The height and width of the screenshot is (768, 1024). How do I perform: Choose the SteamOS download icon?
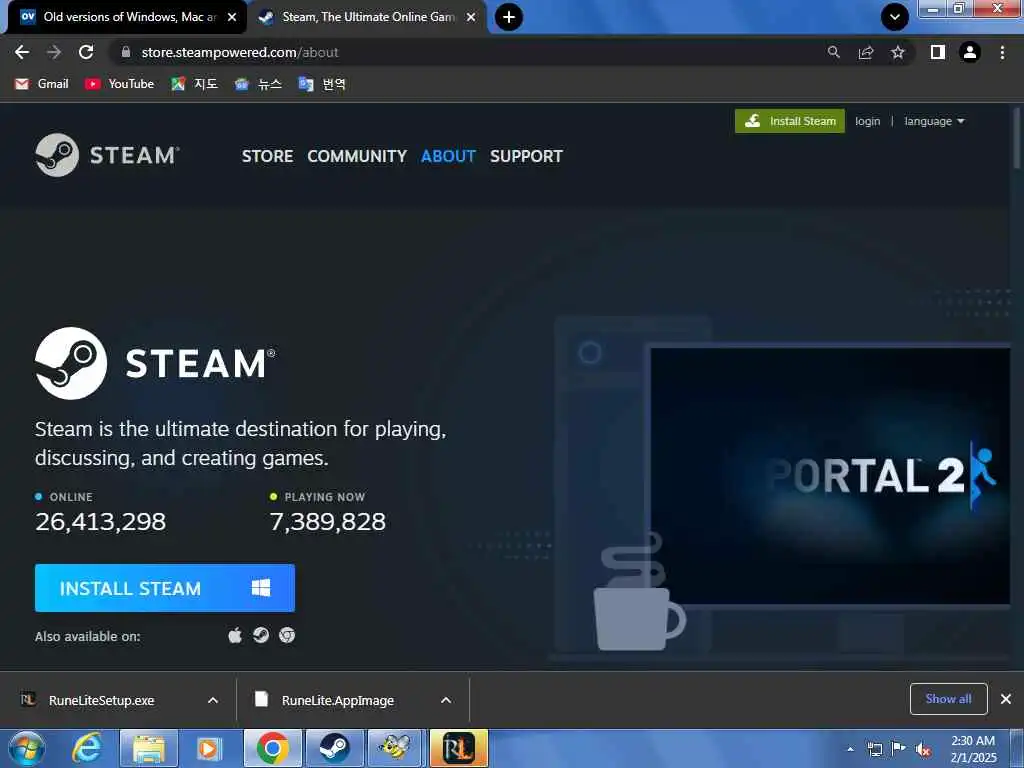click(261, 635)
